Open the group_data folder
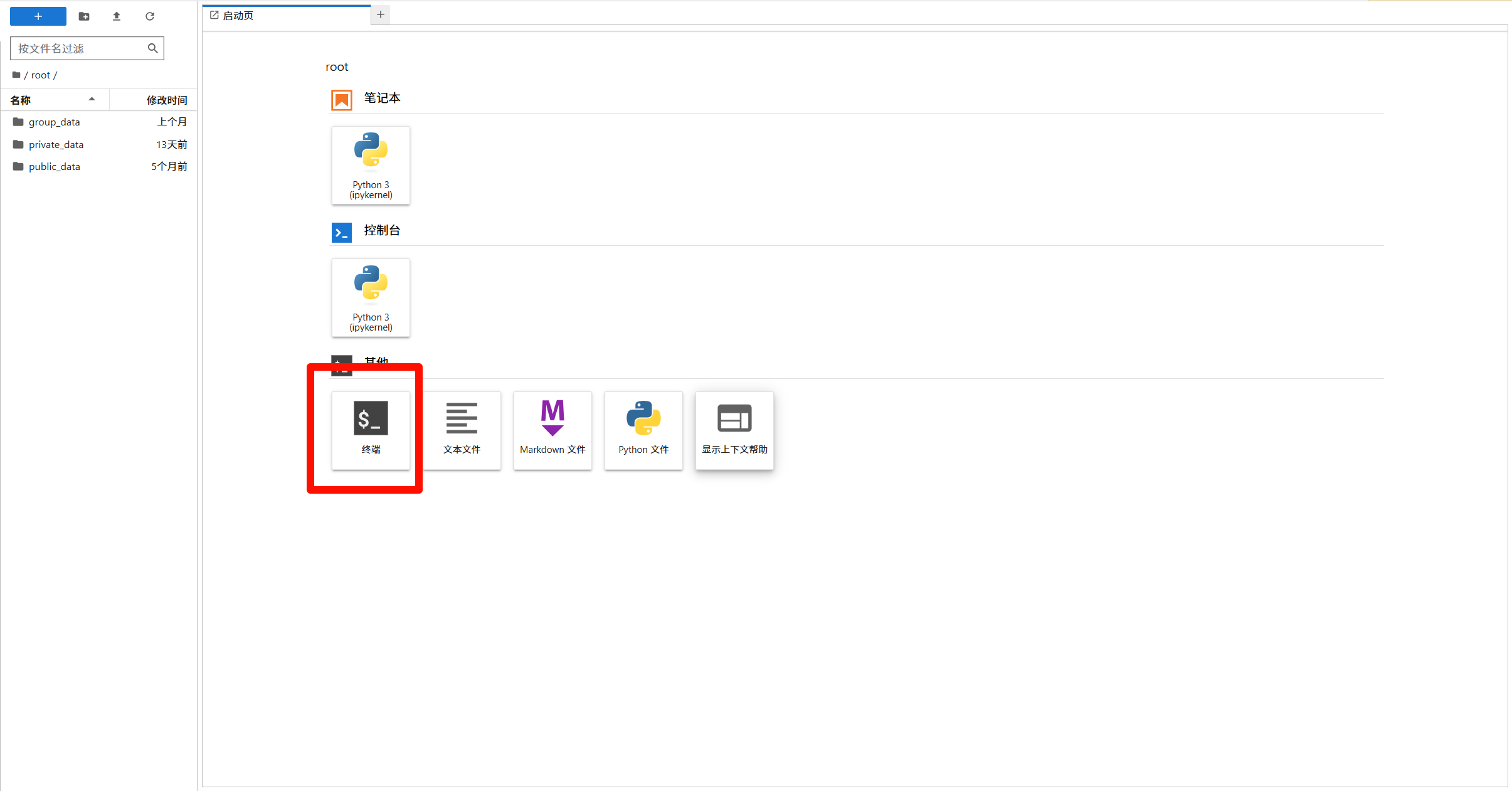 click(x=55, y=122)
